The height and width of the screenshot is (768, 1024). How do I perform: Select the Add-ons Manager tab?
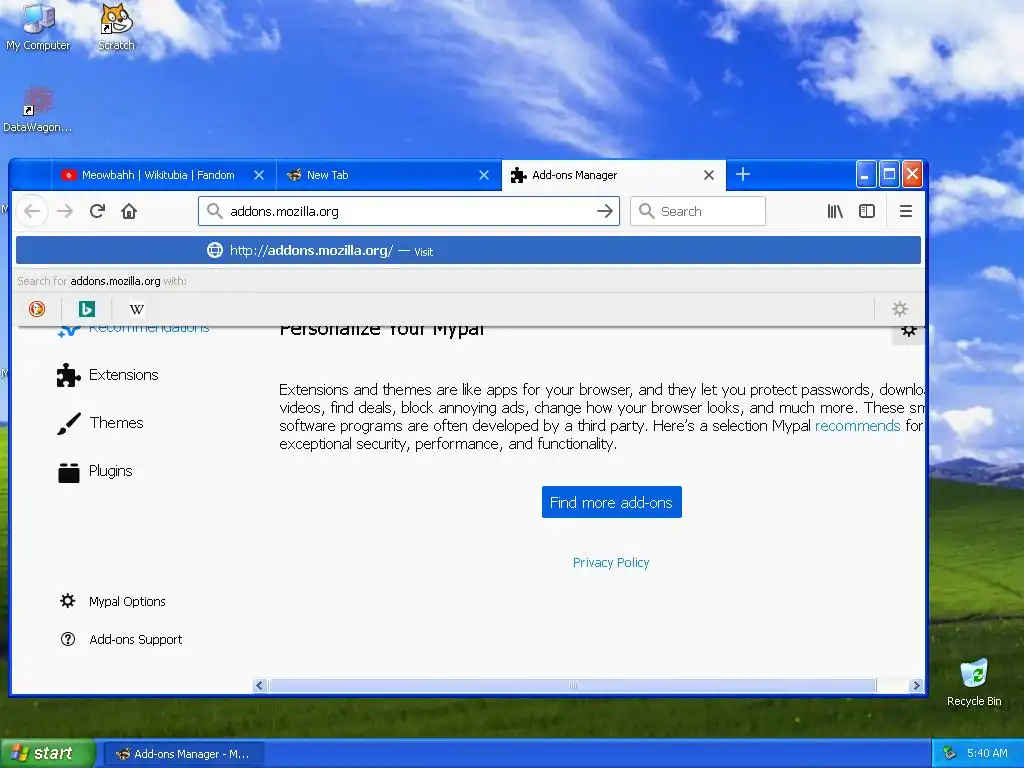click(613, 175)
